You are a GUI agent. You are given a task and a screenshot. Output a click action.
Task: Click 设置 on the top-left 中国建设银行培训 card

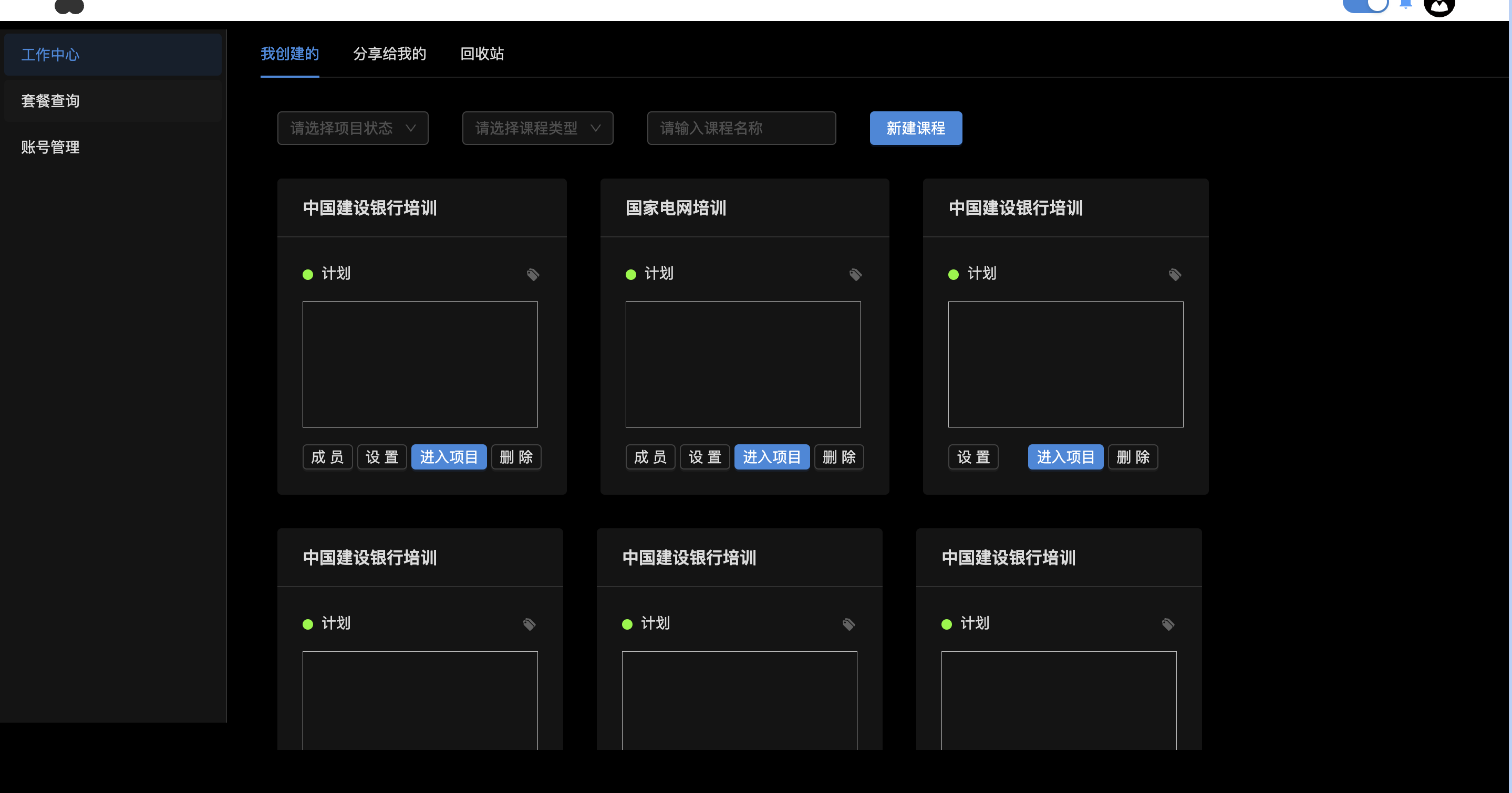[x=382, y=457]
